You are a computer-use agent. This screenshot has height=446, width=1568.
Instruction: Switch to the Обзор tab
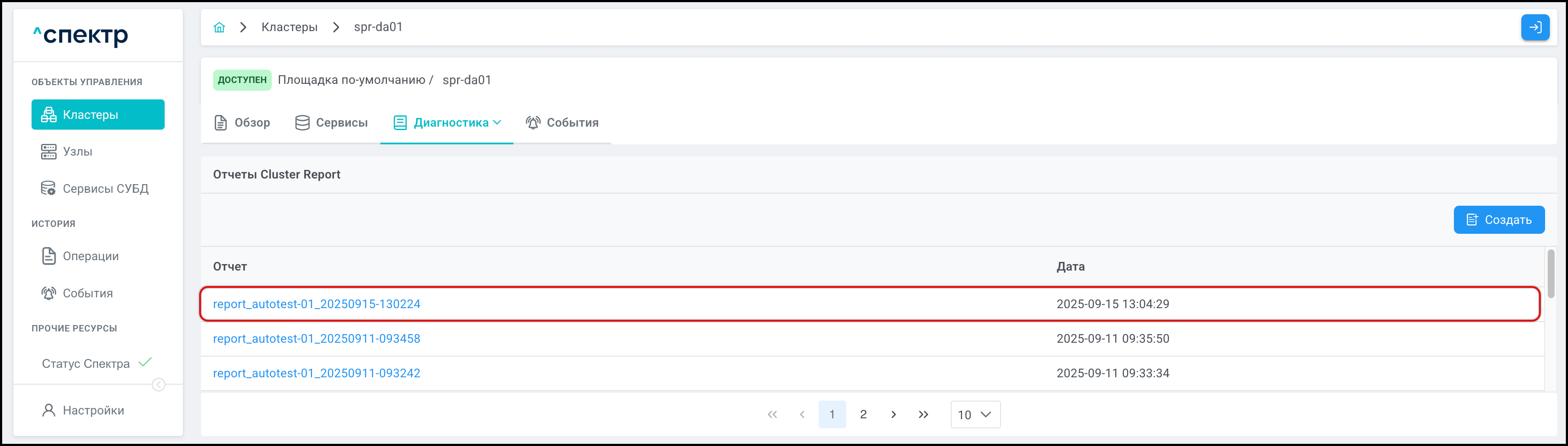coord(242,123)
